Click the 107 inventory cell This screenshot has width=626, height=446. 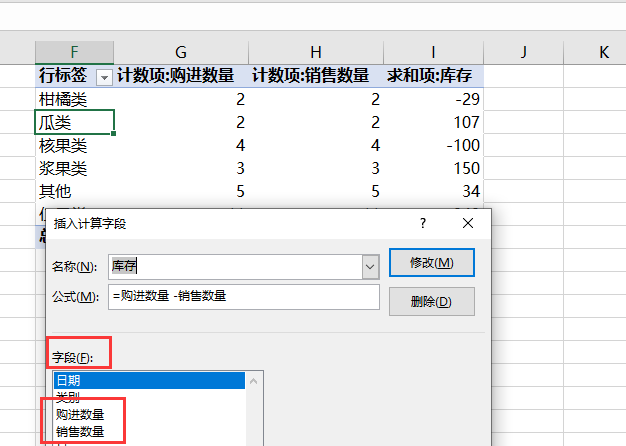point(433,122)
